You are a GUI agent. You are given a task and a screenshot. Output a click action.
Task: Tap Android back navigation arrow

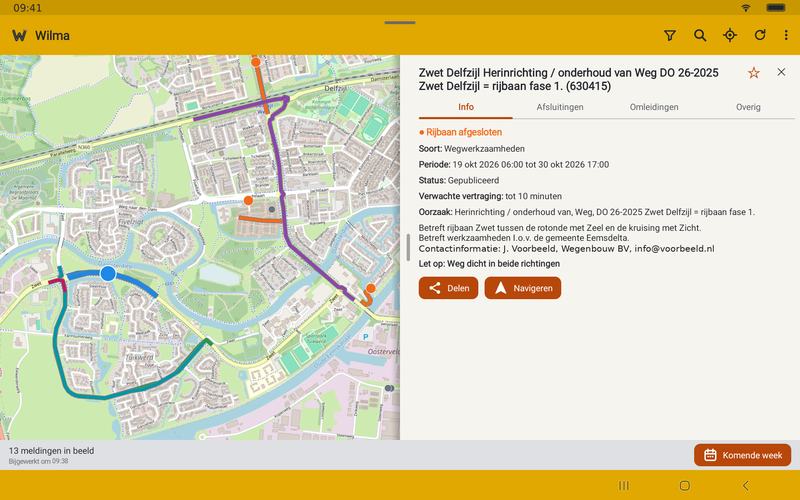pos(746,485)
